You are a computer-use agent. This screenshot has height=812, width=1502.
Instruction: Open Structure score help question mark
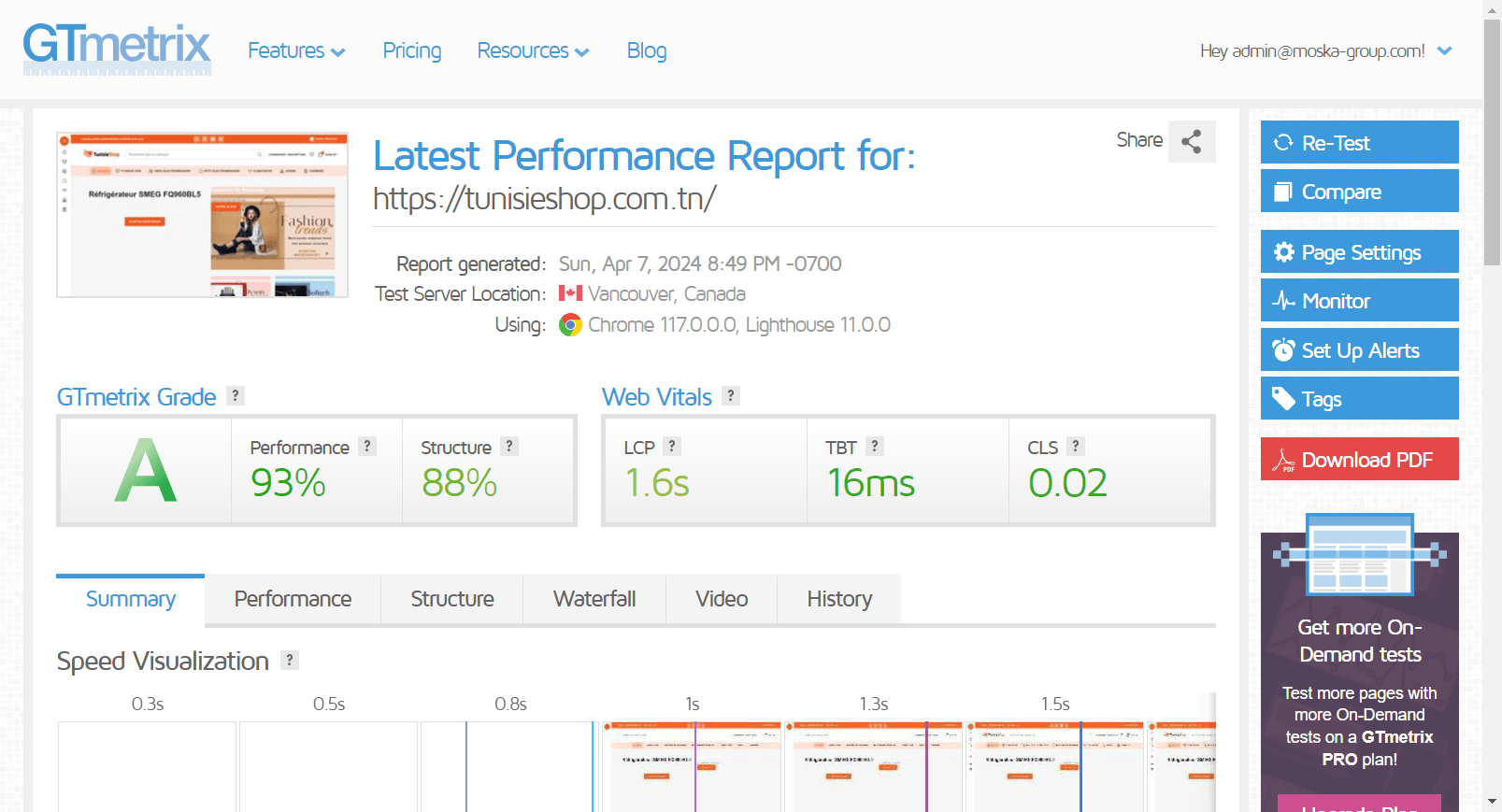509,446
